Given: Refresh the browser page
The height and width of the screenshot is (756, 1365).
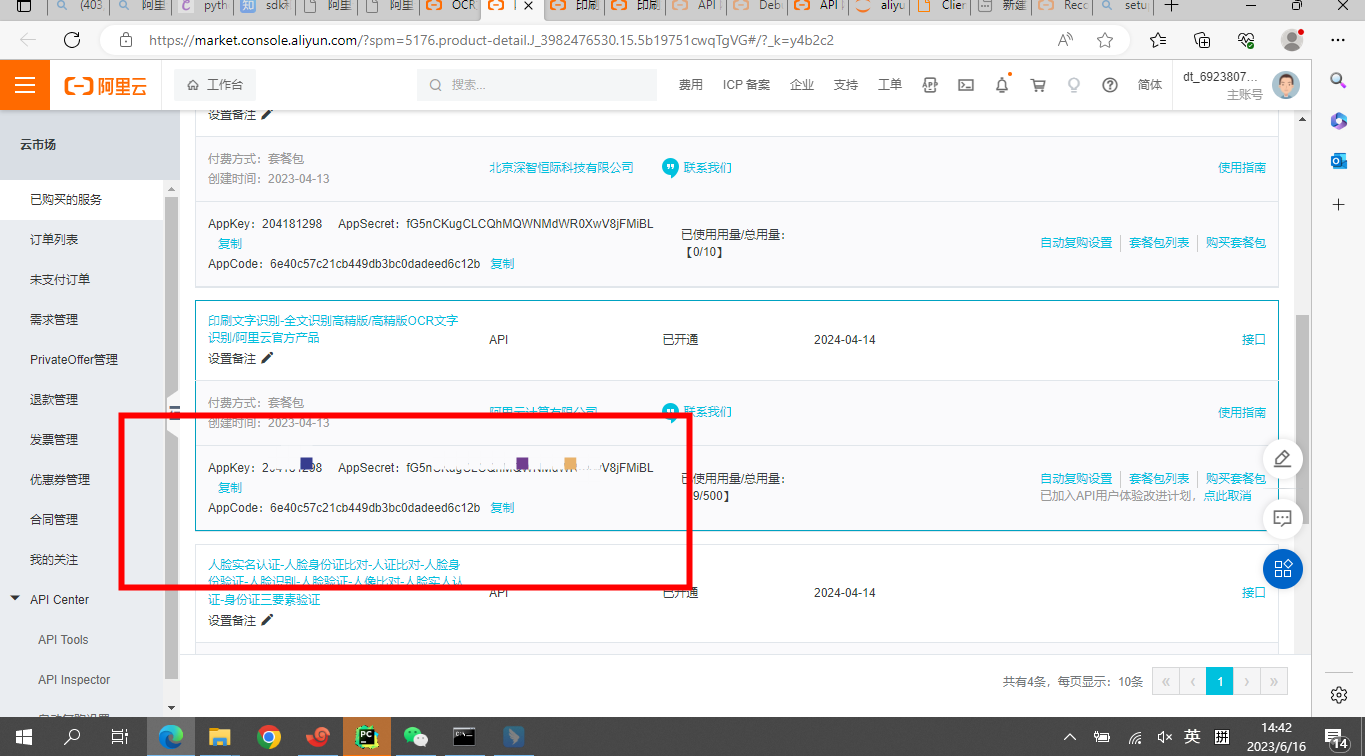Looking at the screenshot, I should 72,40.
